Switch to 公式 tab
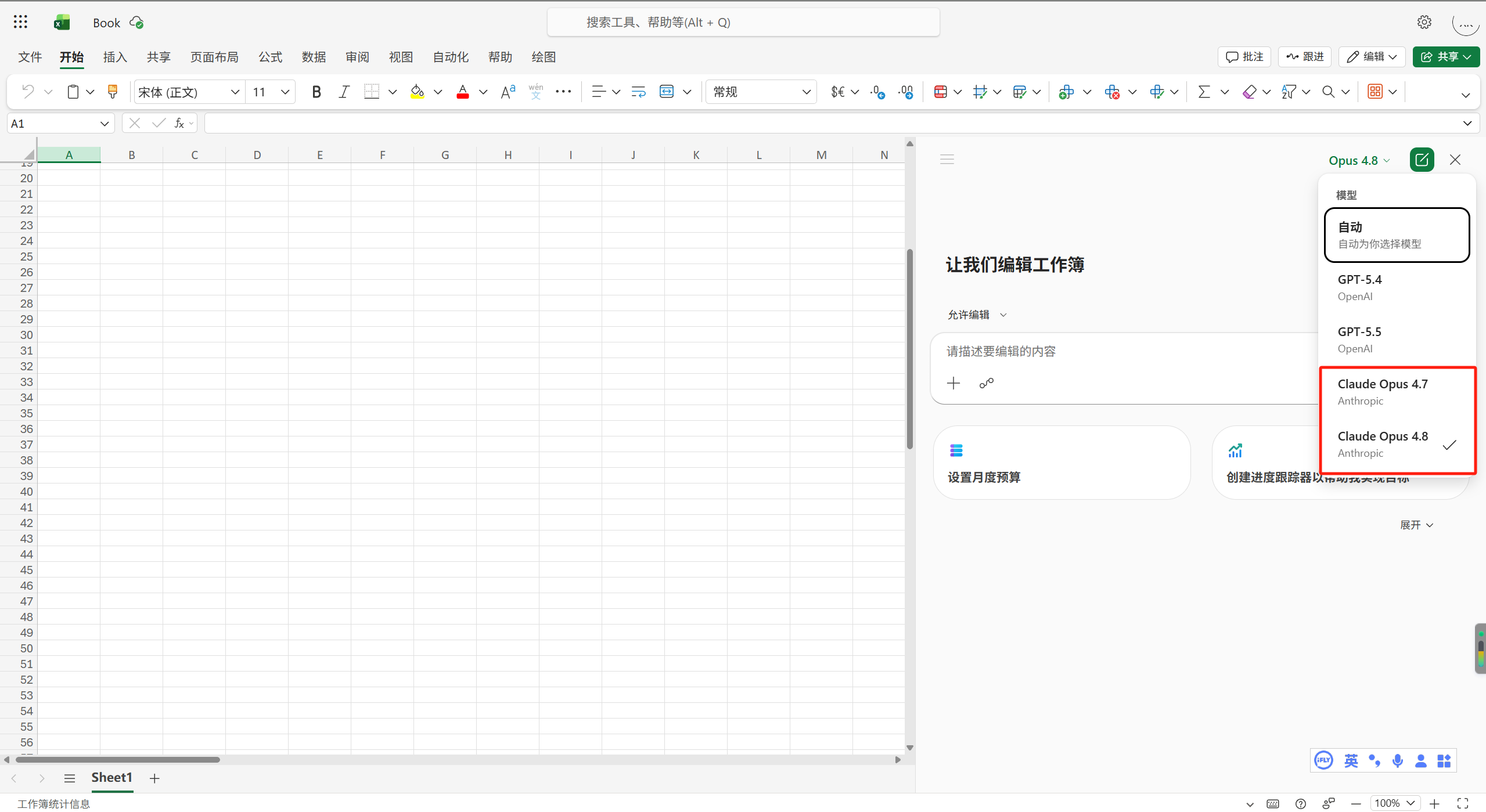The width and height of the screenshot is (1486, 812). [x=271, y=57]
